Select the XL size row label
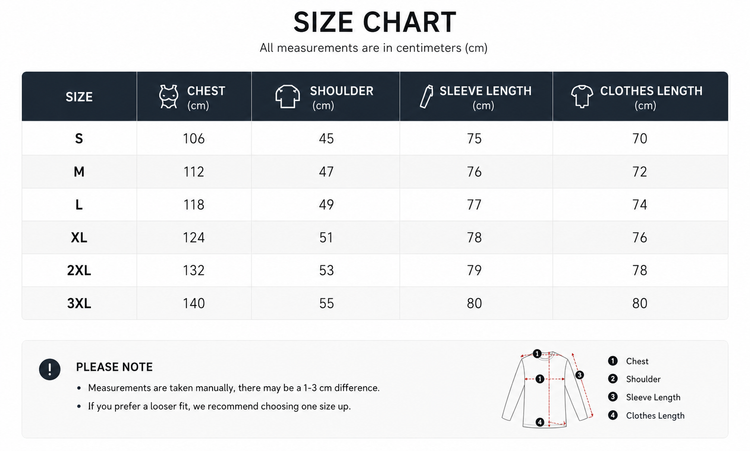Screen dimensions: 750x451 (79, 237)
